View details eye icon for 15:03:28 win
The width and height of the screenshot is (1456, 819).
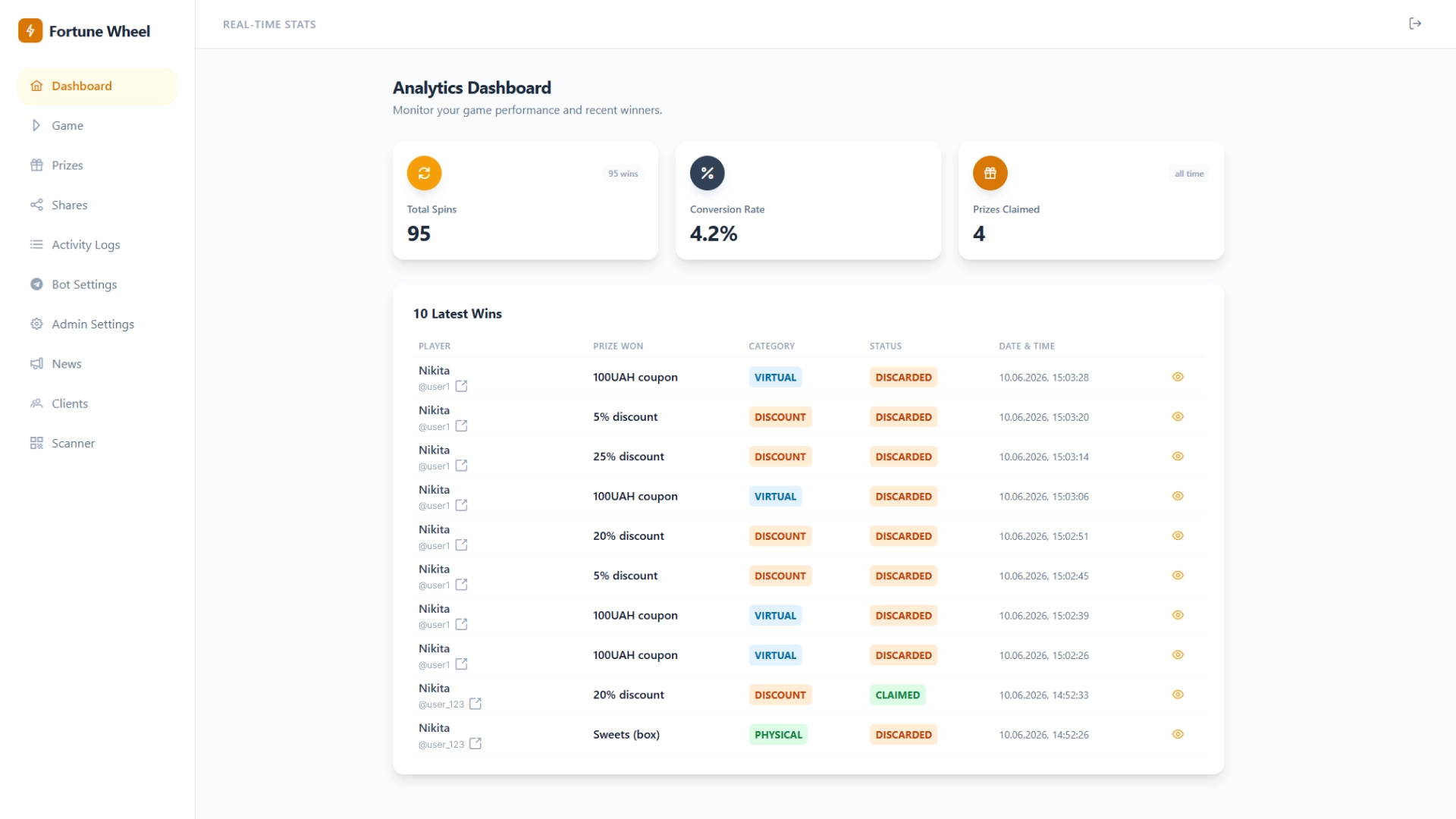pyautogui.click(x=1178, y=377)
